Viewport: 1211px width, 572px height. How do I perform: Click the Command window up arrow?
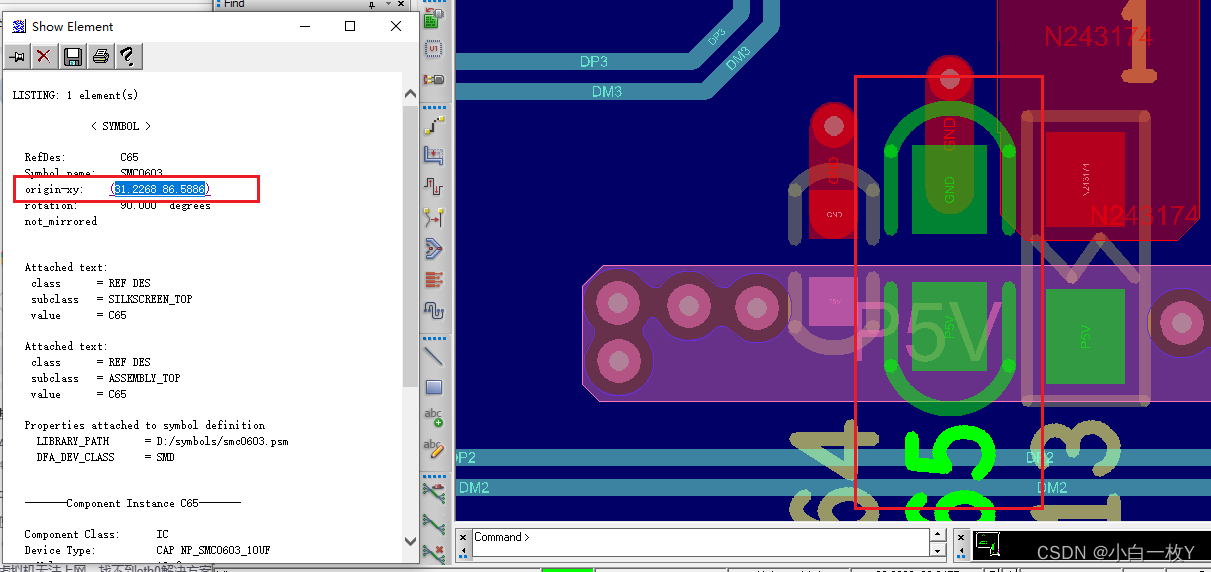[937, 535]
